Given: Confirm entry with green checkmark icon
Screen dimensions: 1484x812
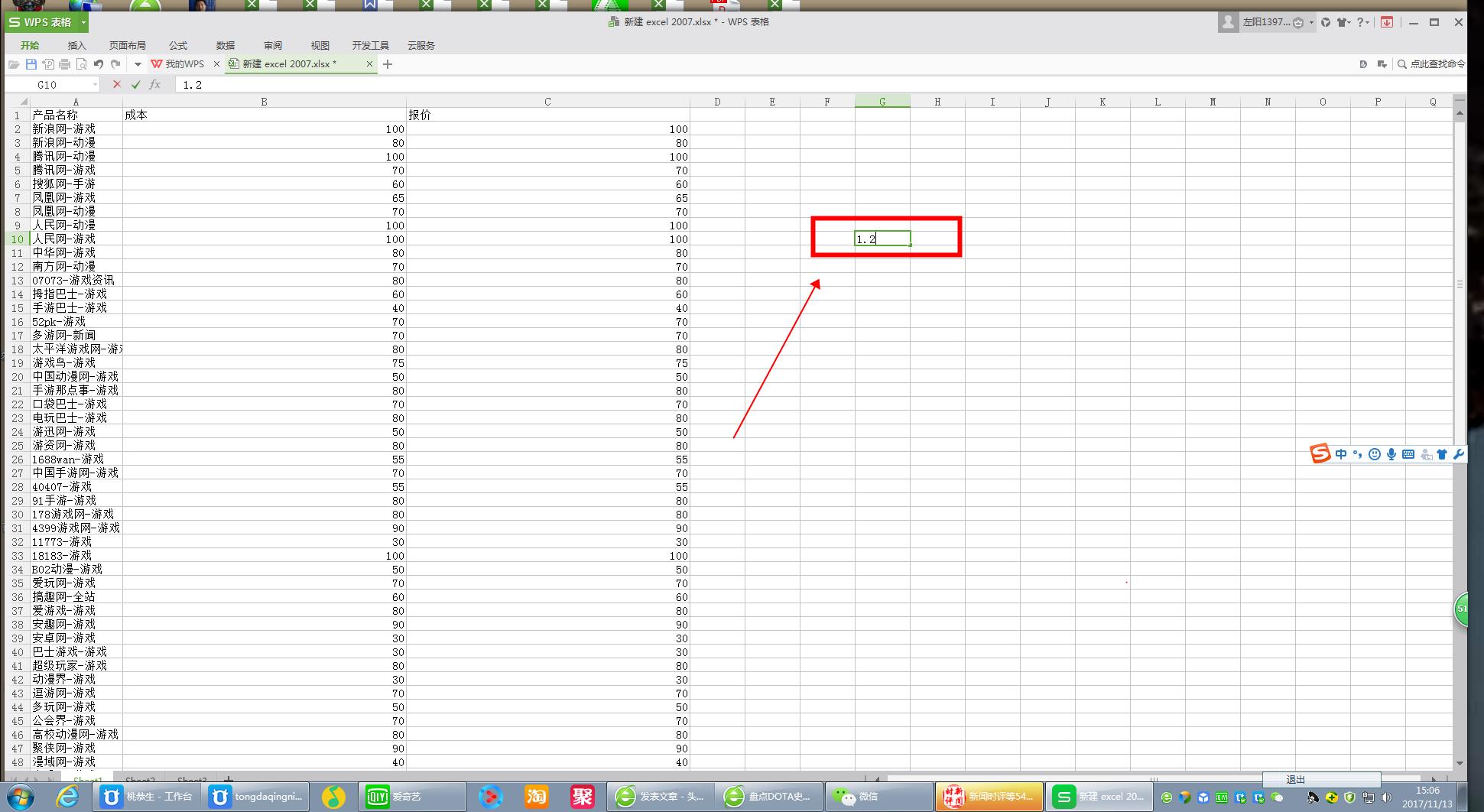Looking at the screenshot, I should (x=136, y=85).
